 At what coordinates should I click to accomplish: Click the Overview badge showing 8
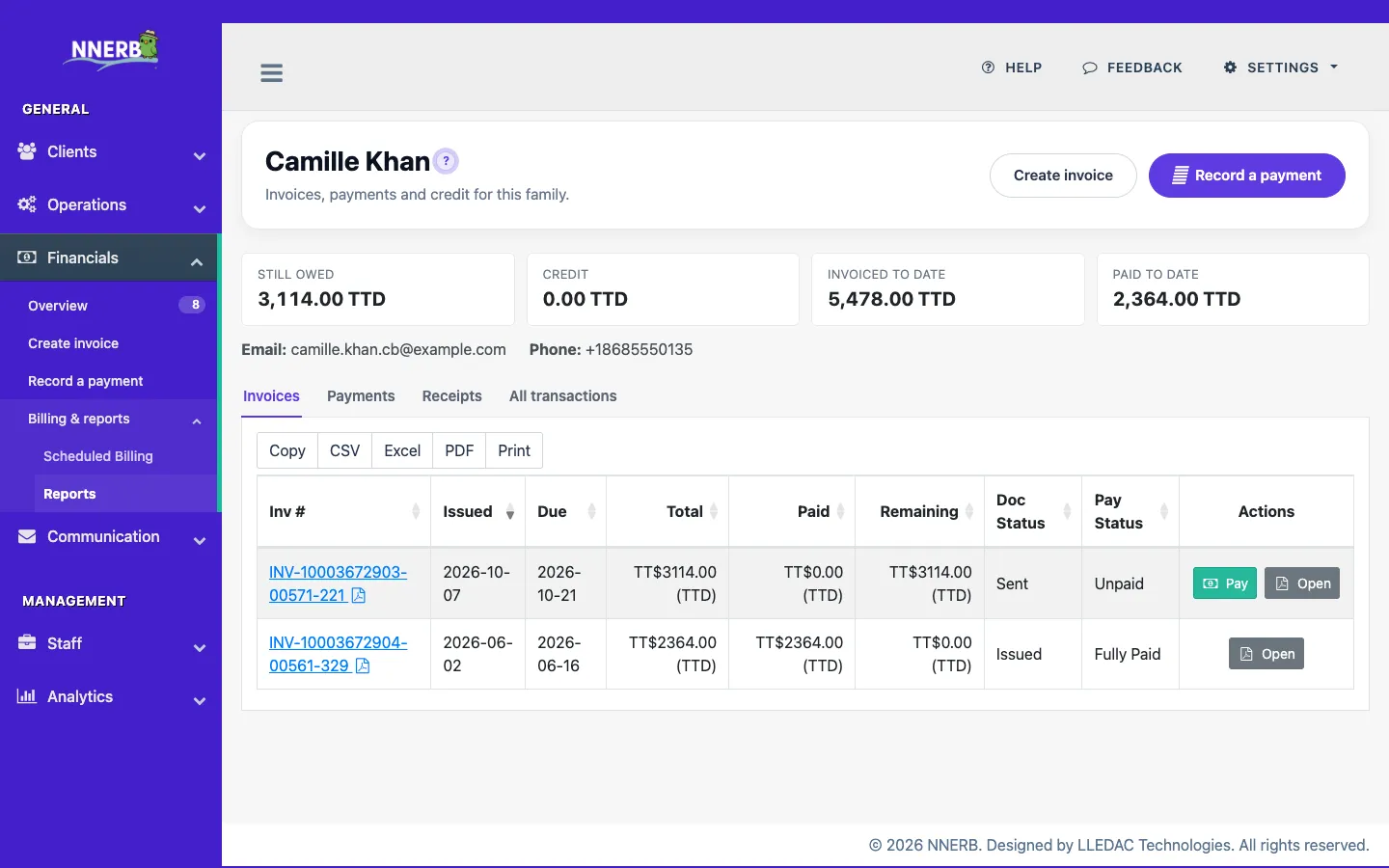[192, 305]
